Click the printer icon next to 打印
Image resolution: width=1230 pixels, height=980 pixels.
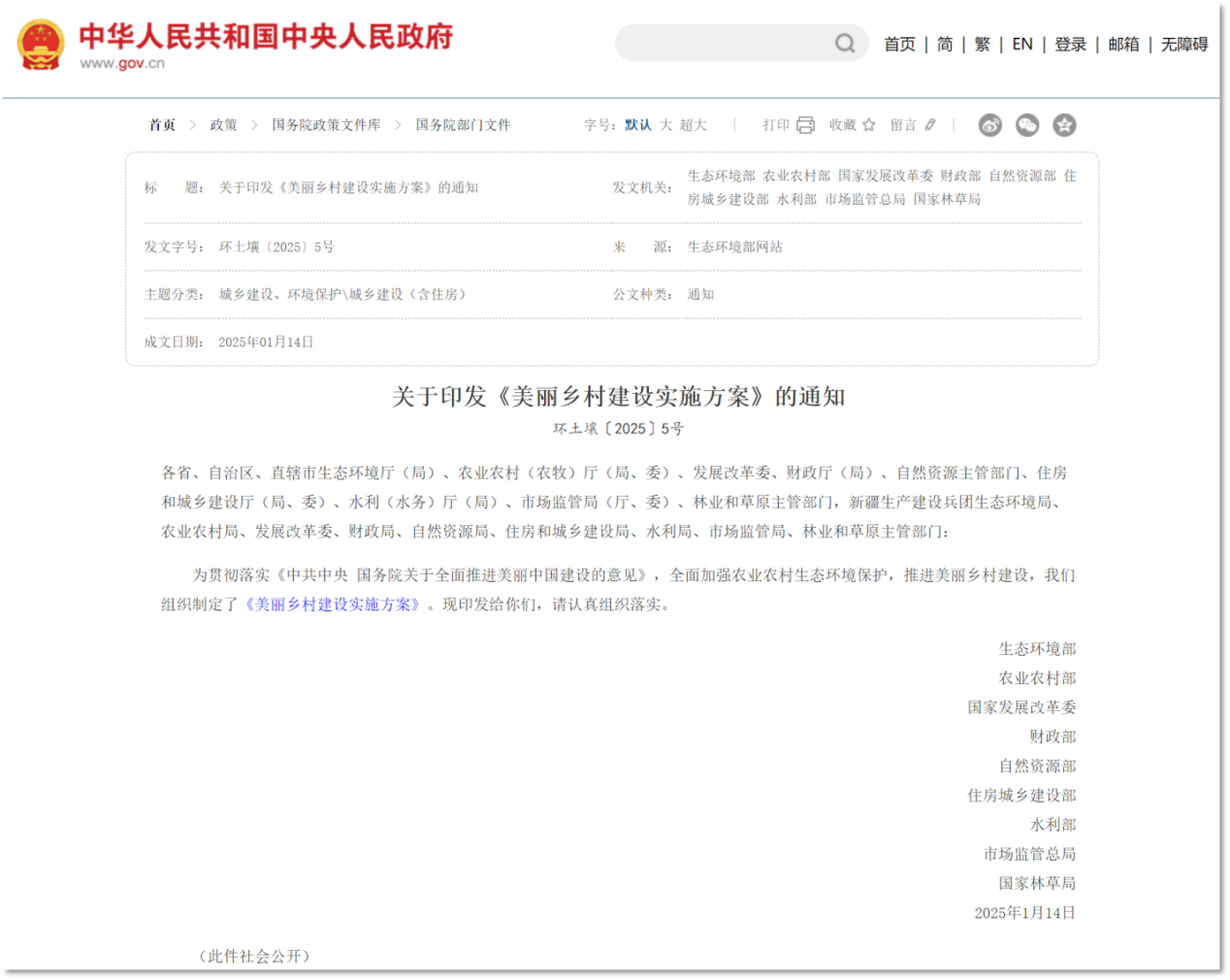pos(805,125)
